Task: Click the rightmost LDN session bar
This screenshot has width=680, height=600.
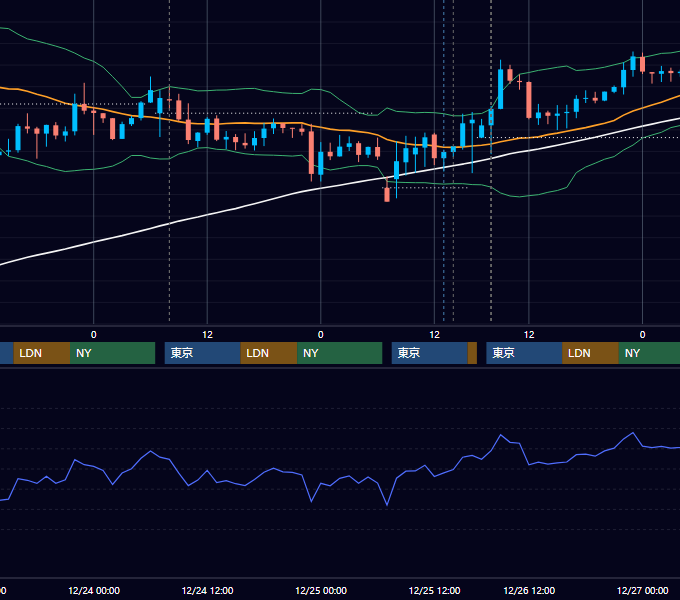Action: pos(590,353)
